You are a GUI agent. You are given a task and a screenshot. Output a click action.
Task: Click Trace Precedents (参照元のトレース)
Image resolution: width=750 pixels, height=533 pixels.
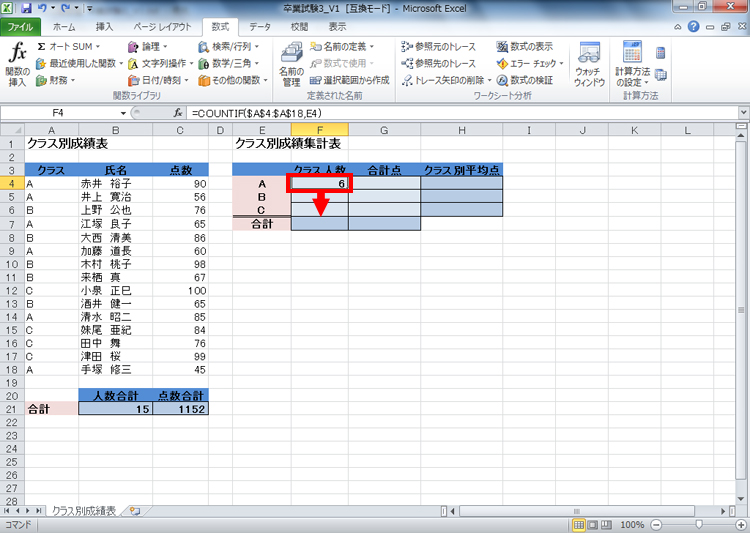[438, 46]
